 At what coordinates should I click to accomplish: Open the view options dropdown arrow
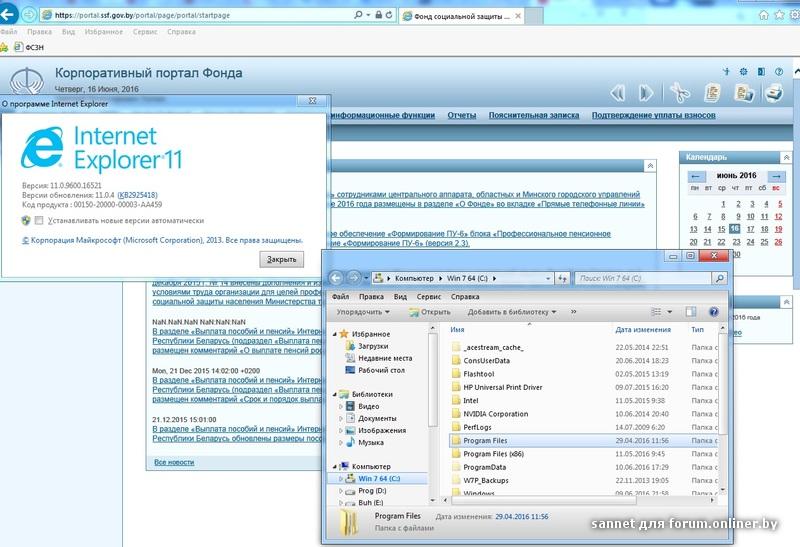(670, 312)
